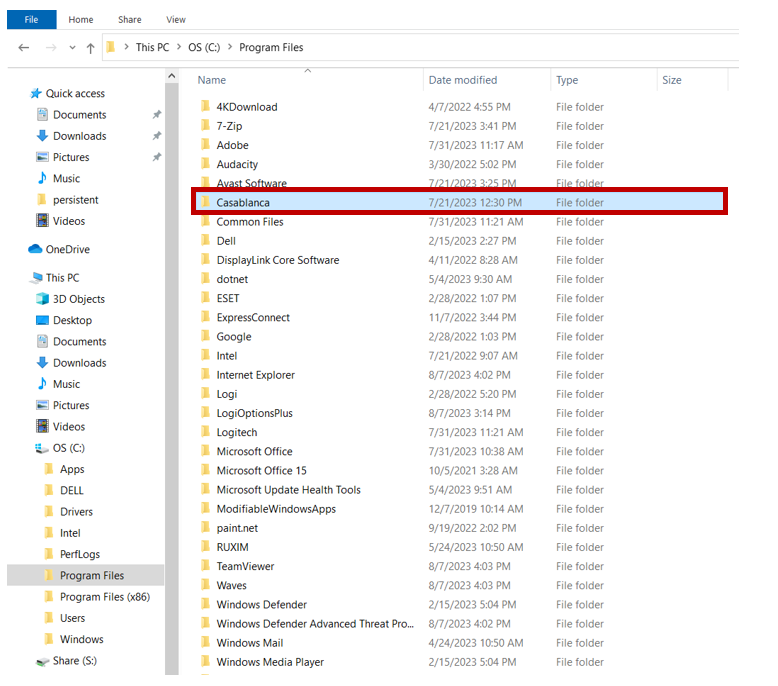Open DELL folder in sidebar tree
Viewport: 778px width, 686px height.
coord(71,490)
